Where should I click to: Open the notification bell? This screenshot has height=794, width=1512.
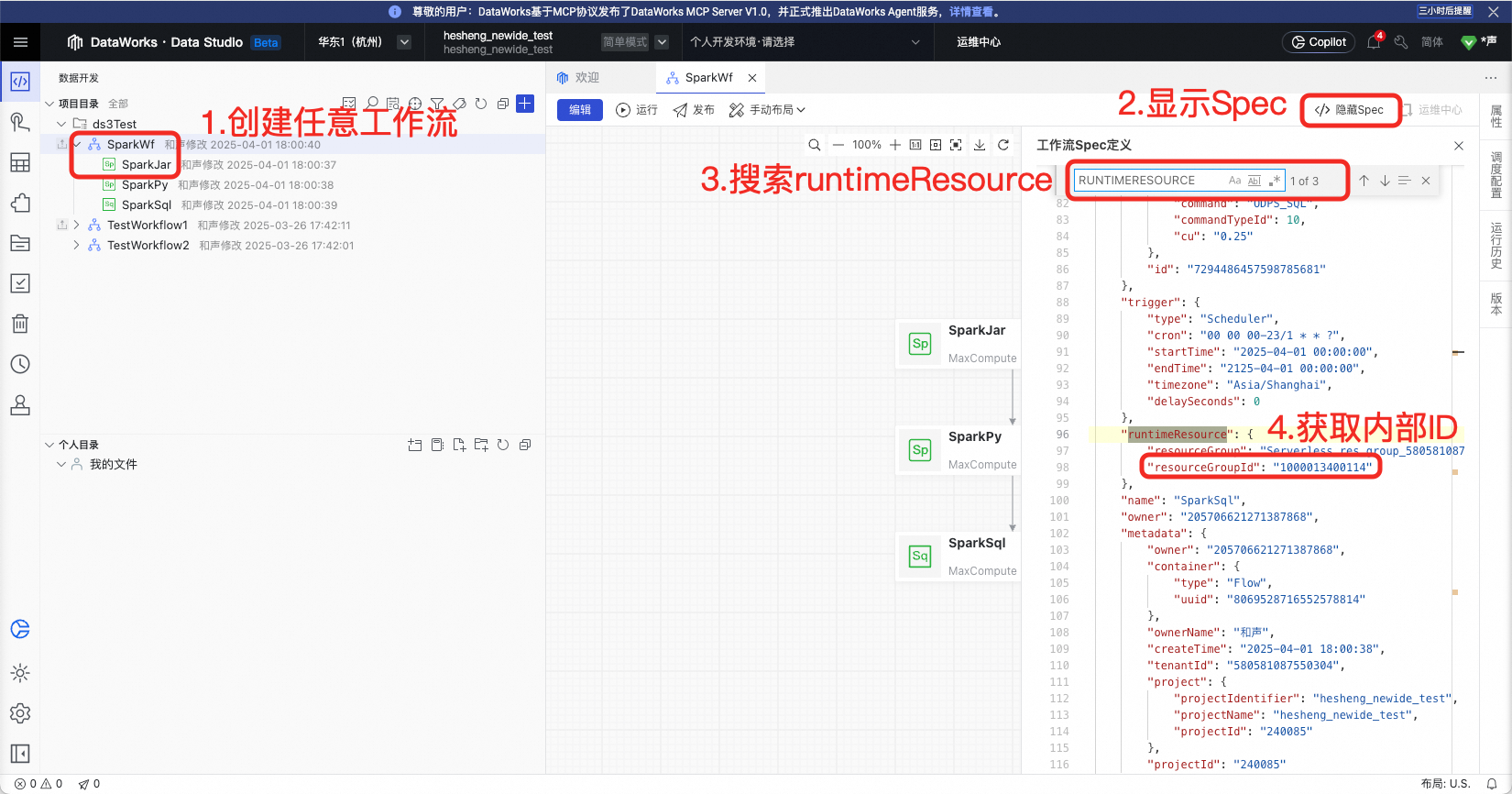(x=1374, y=42)
